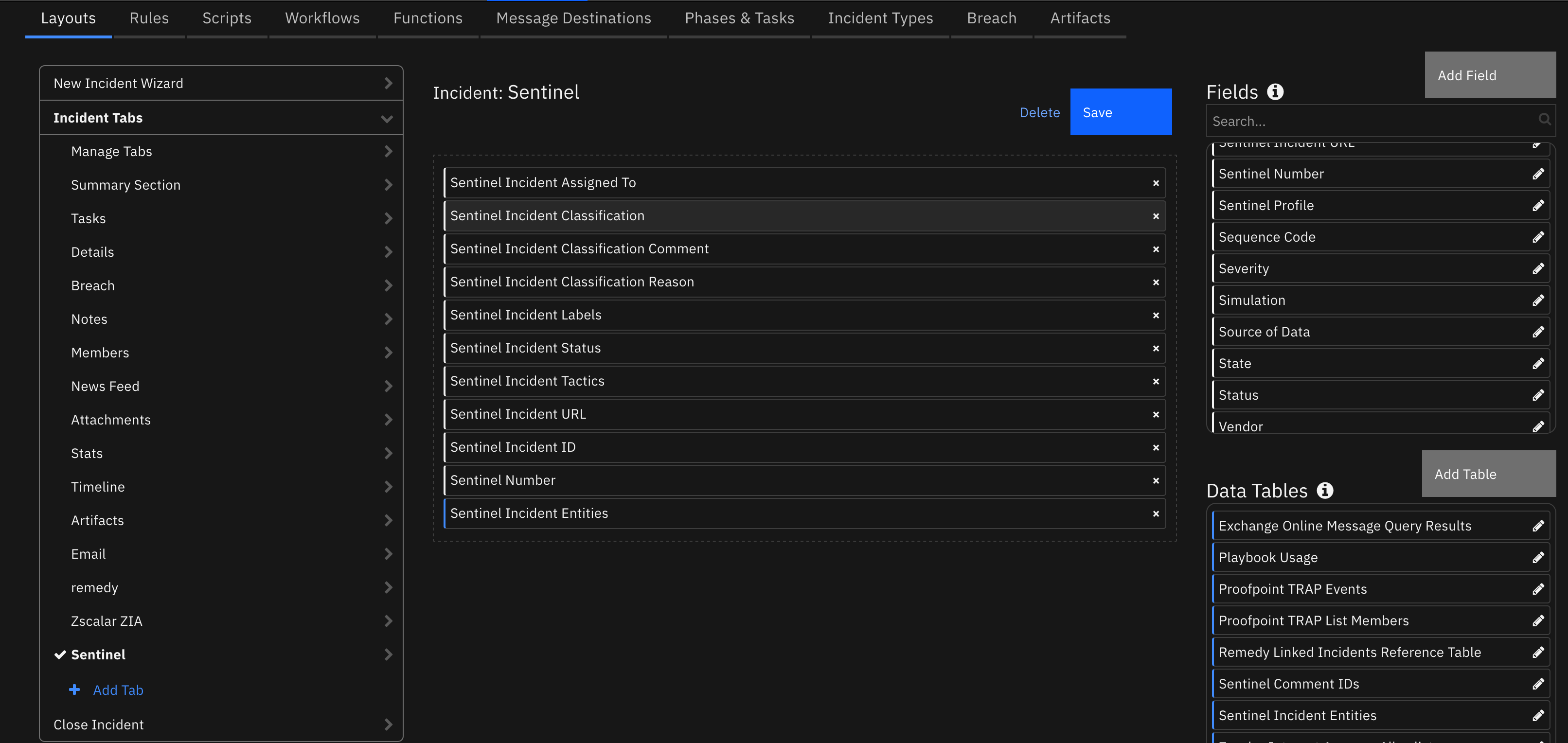
Task: Remove Sentinel Incident Labels field
Action: click(x=1155, y=315)
